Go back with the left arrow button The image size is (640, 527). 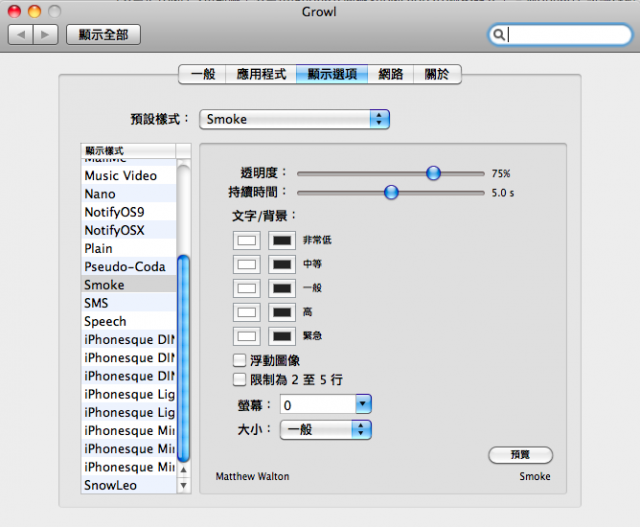coord(20,35)
